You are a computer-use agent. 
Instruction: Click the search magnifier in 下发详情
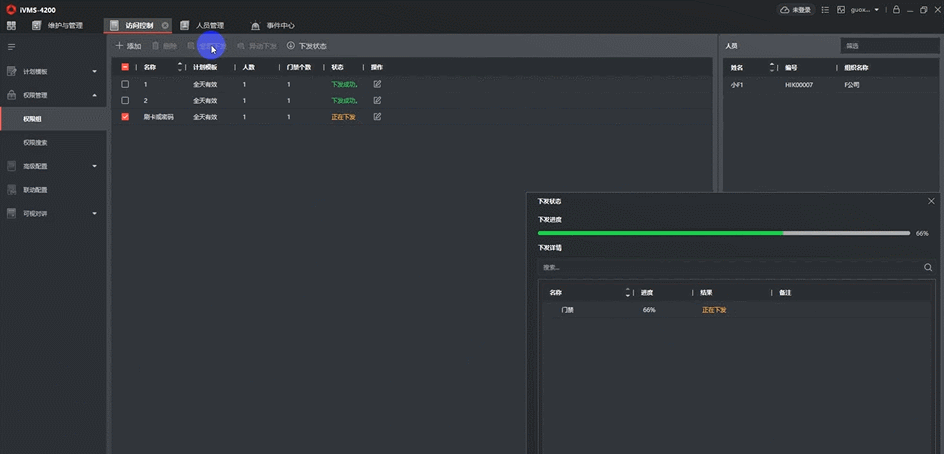click(x=928, y=267)
